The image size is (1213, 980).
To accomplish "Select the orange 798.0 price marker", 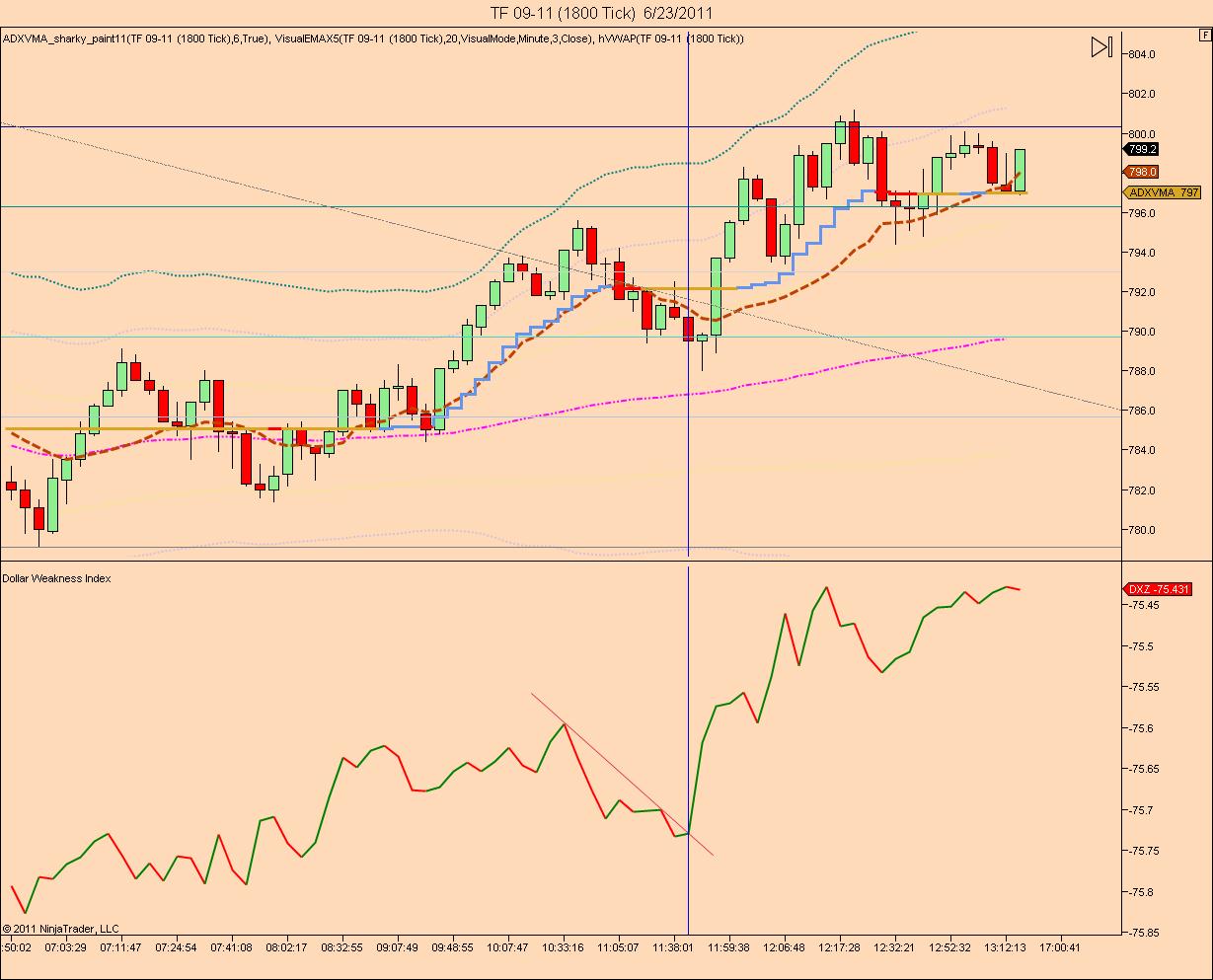I will [x=1141, y=172].
